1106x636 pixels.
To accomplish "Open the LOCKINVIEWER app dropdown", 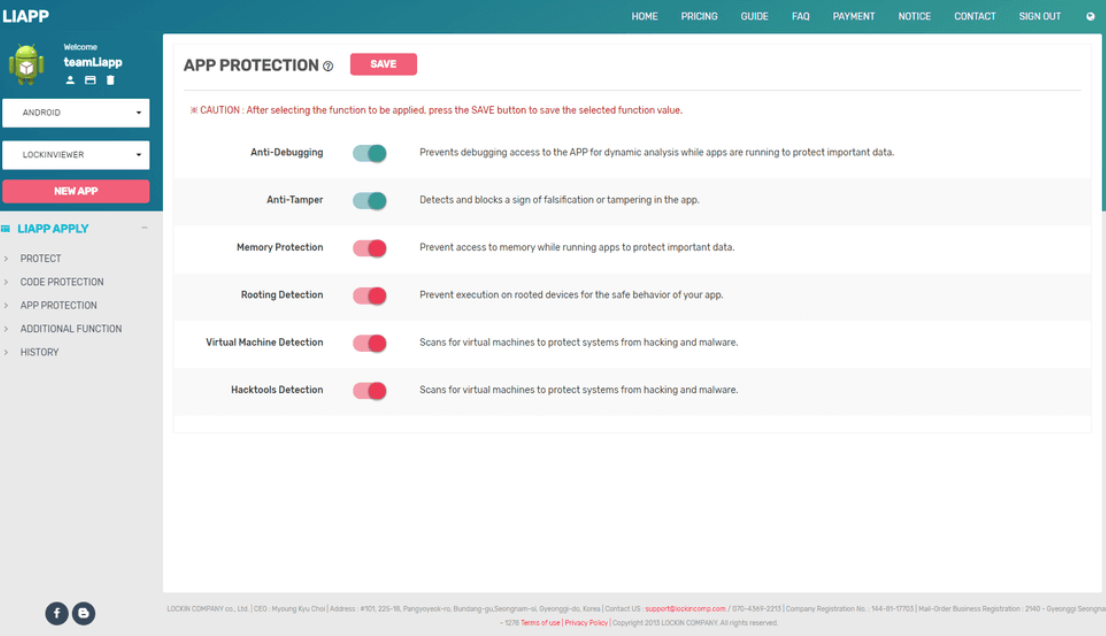I will 76,155.
